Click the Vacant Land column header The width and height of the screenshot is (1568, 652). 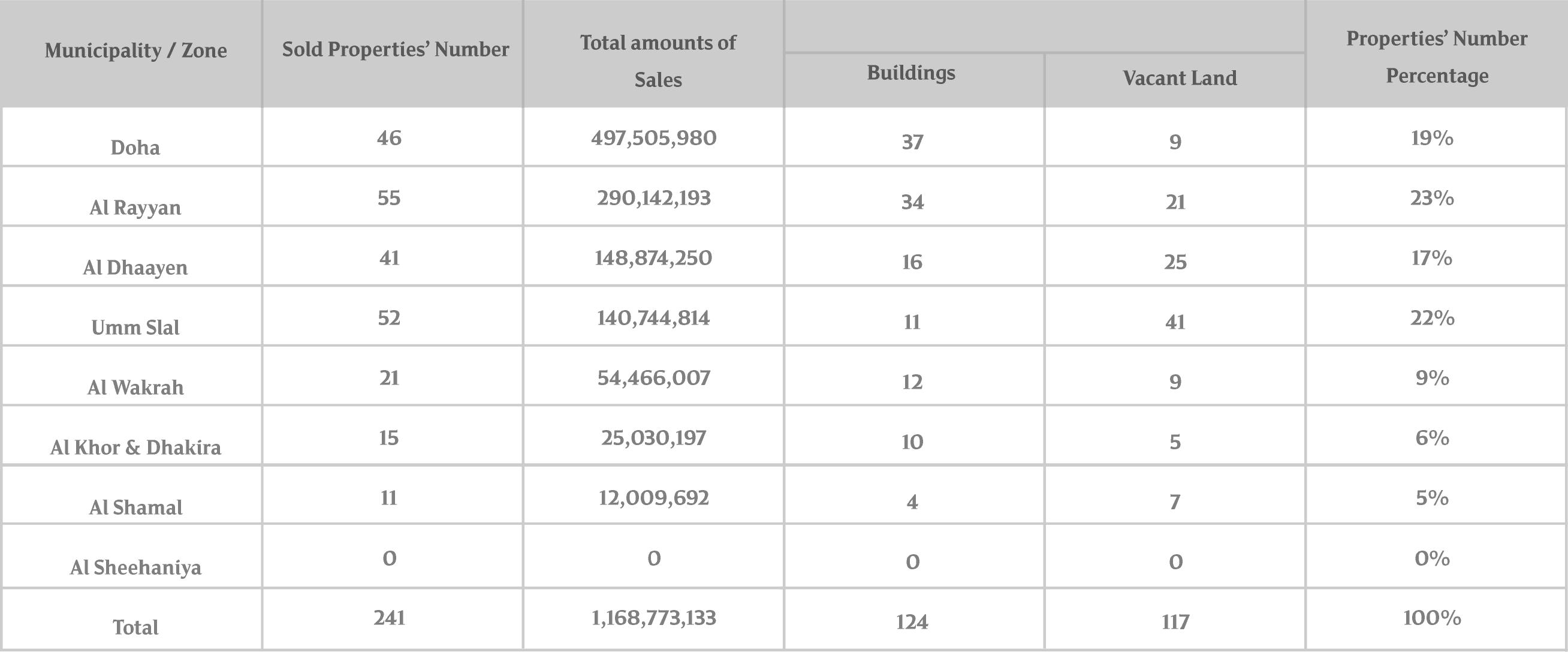(1179, 78)
